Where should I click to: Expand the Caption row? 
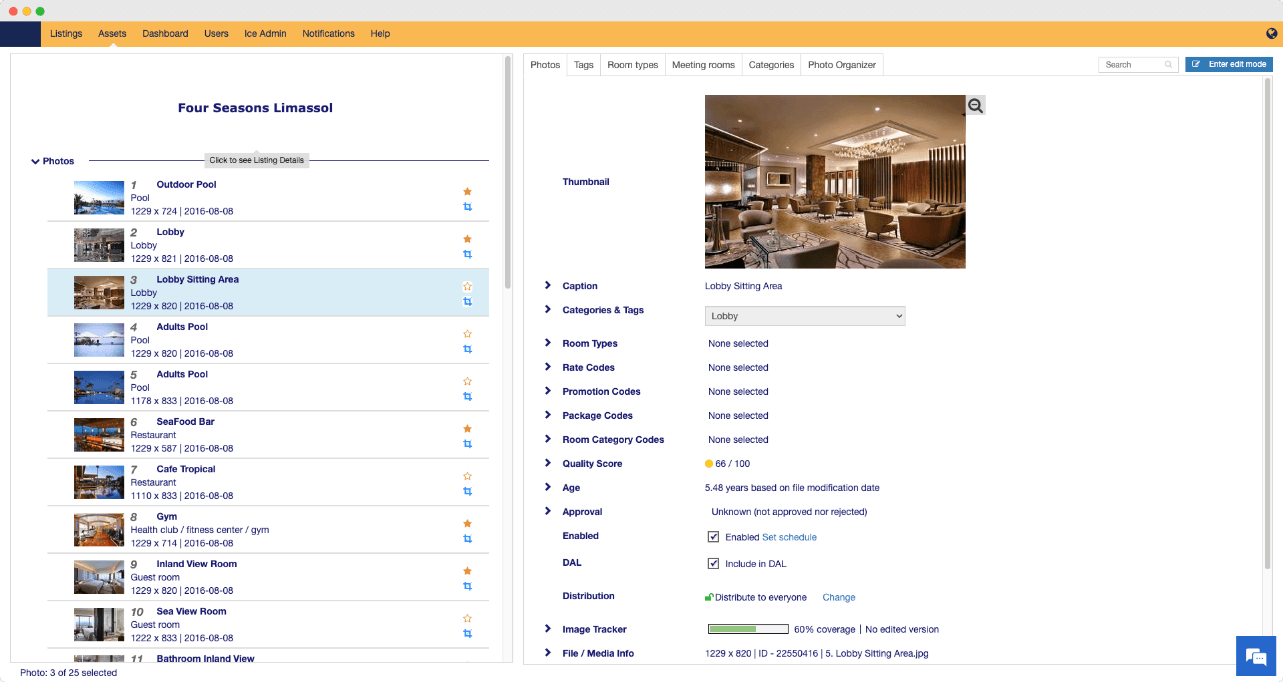click(548, 285)
